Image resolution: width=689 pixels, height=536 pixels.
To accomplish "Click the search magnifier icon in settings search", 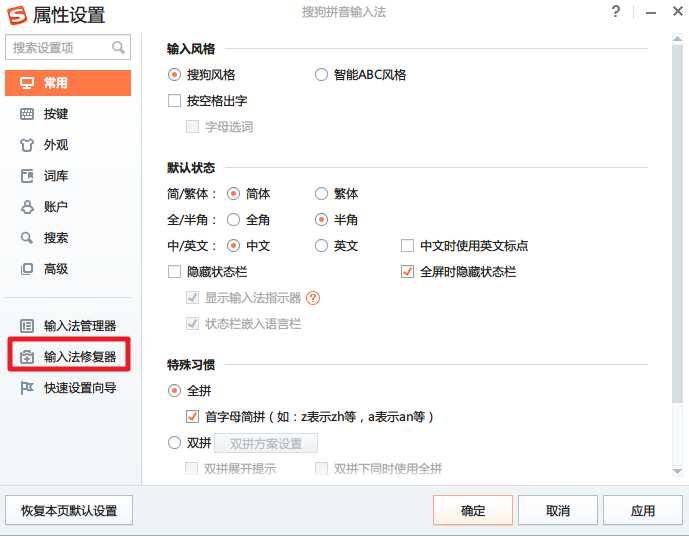I will [x=119, y=48].
